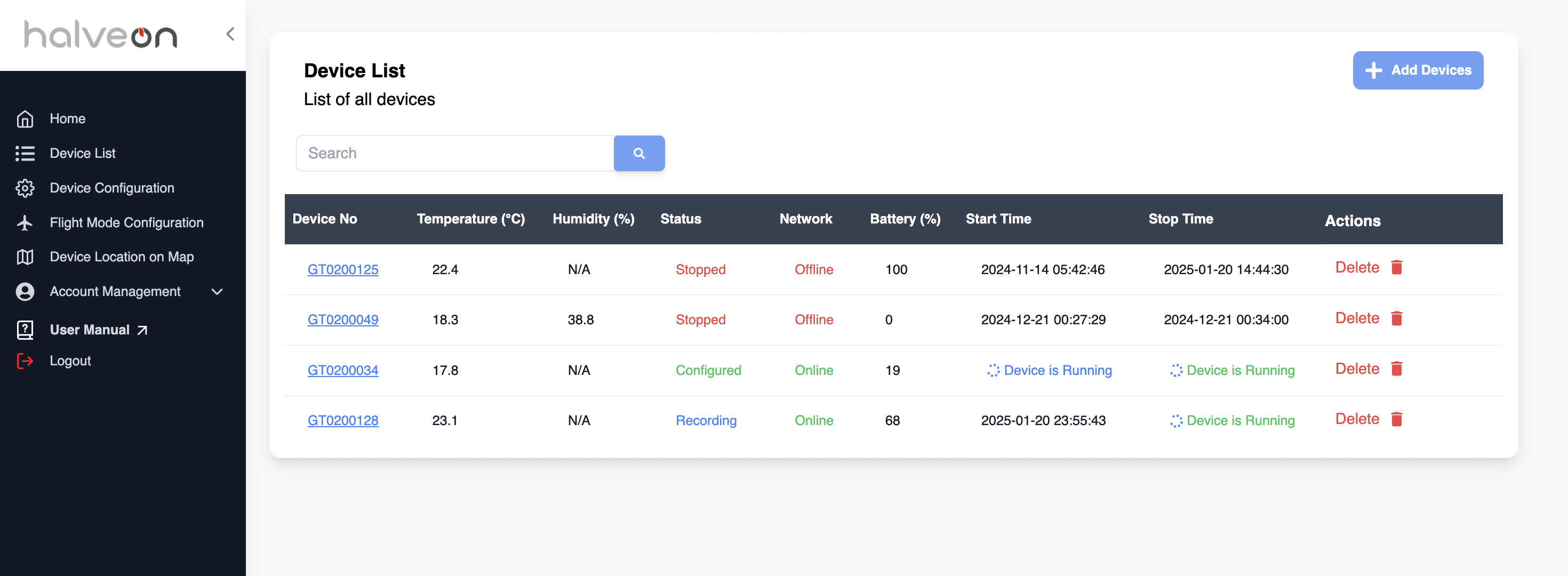Click the Flight Mode airplane icon
This screenshot has width=1568, height=576.
25,223
